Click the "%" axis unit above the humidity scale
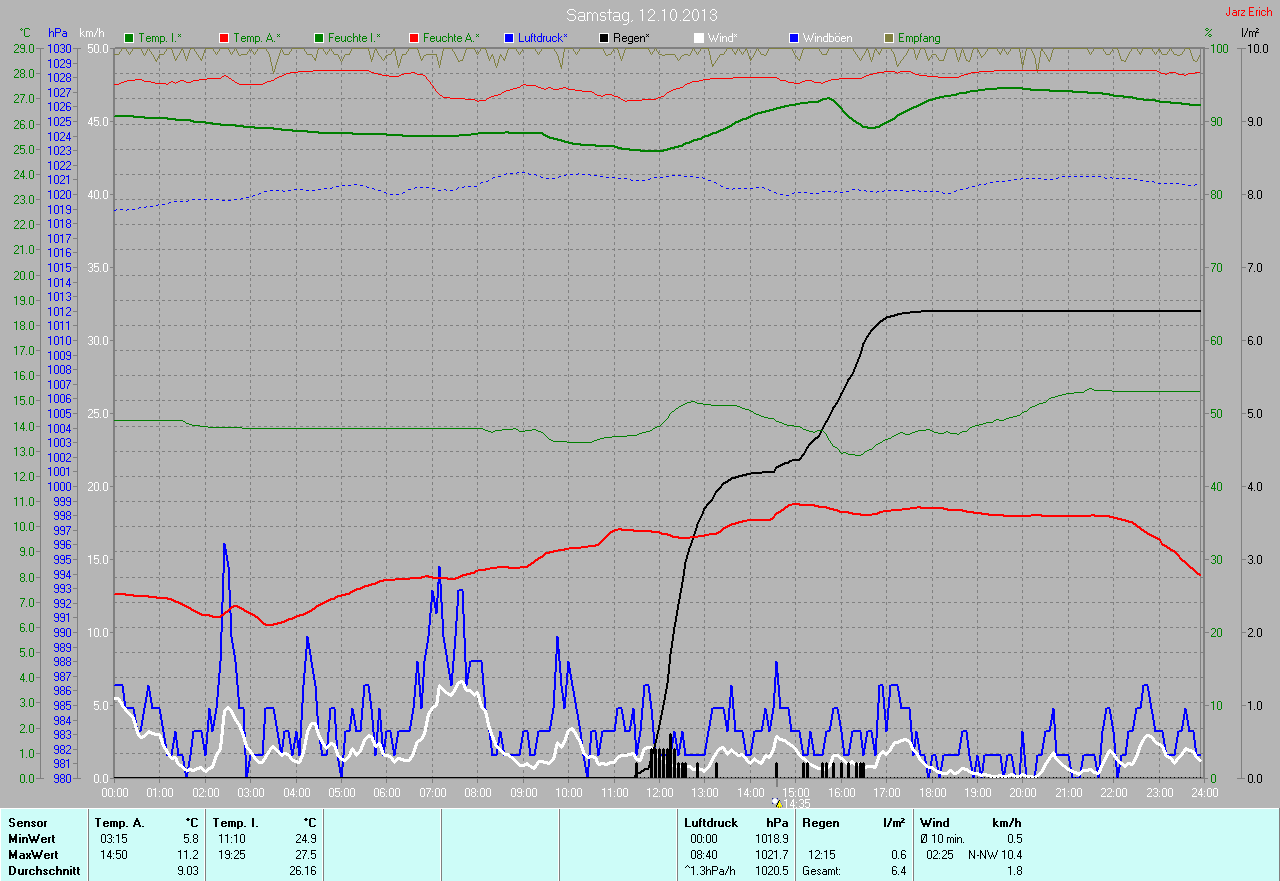The height and width of the screenshot is (881, 1280). click(1208, 33)
